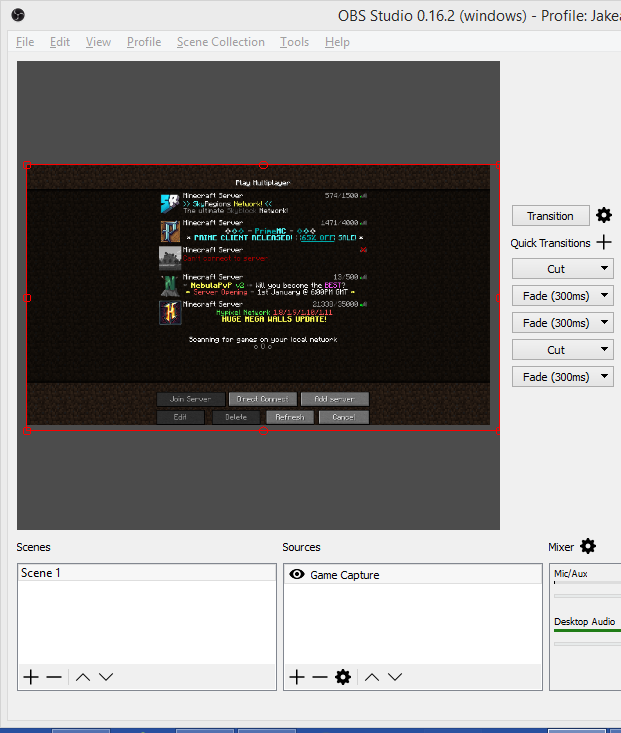This screenshot has width=621, height=733.
Task: Move scene down with down arrow
Action: (106, 677)
